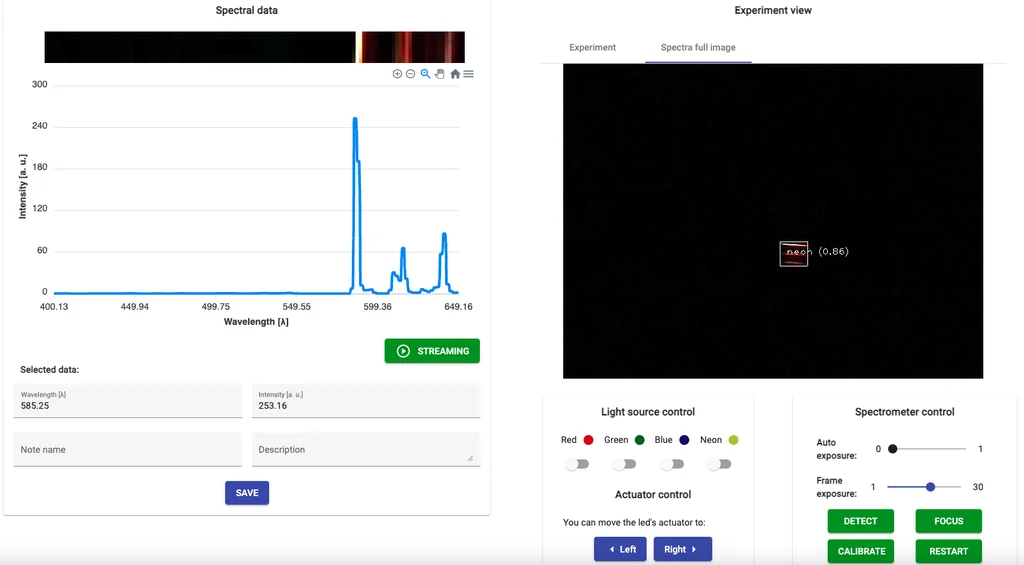This screenshot has height=565, width=1024.
Task: Click the green STREAMING button
Action: (x=432, y=351)
